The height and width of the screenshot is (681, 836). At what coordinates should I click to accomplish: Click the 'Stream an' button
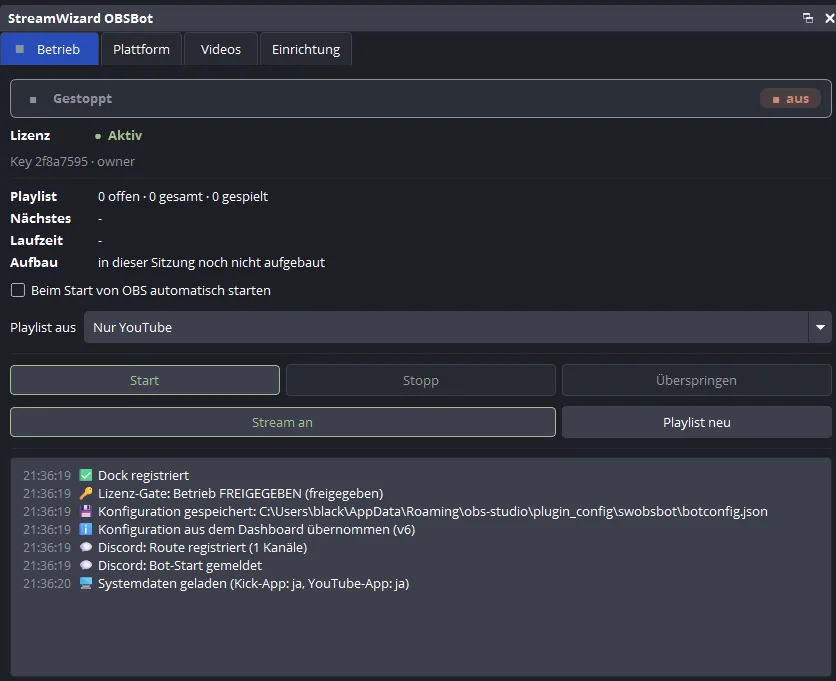(x=283, y=422)
